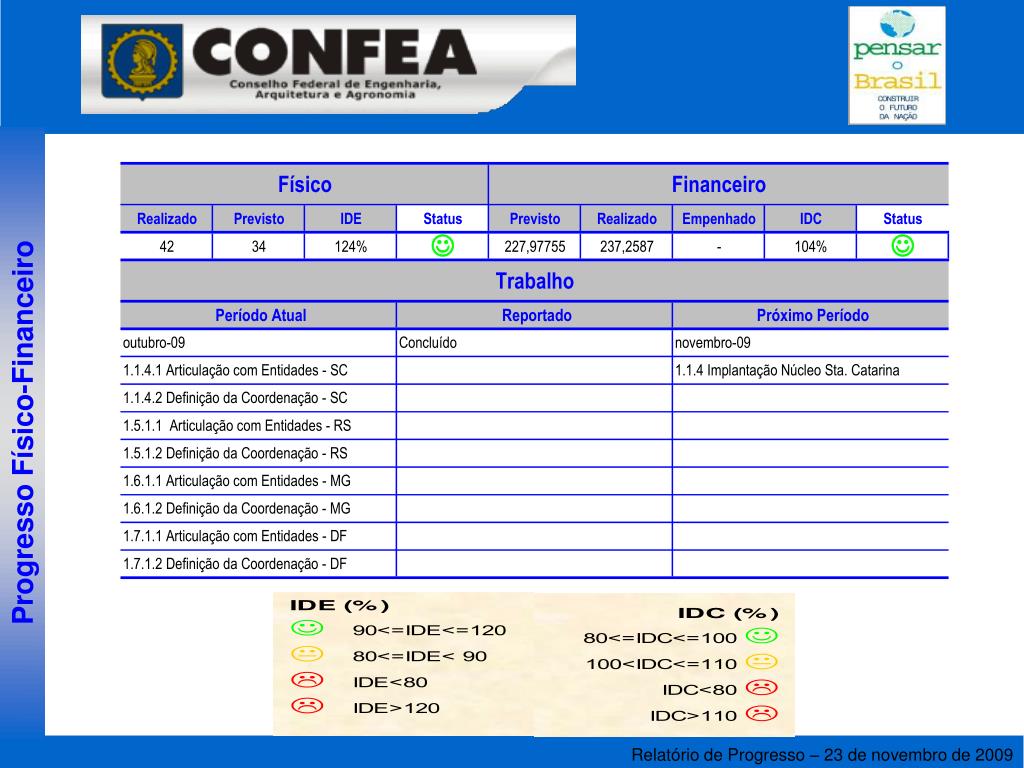Click the green smiley under Financeiro Status
The image size is (1024, 768).
coord(903,246)
